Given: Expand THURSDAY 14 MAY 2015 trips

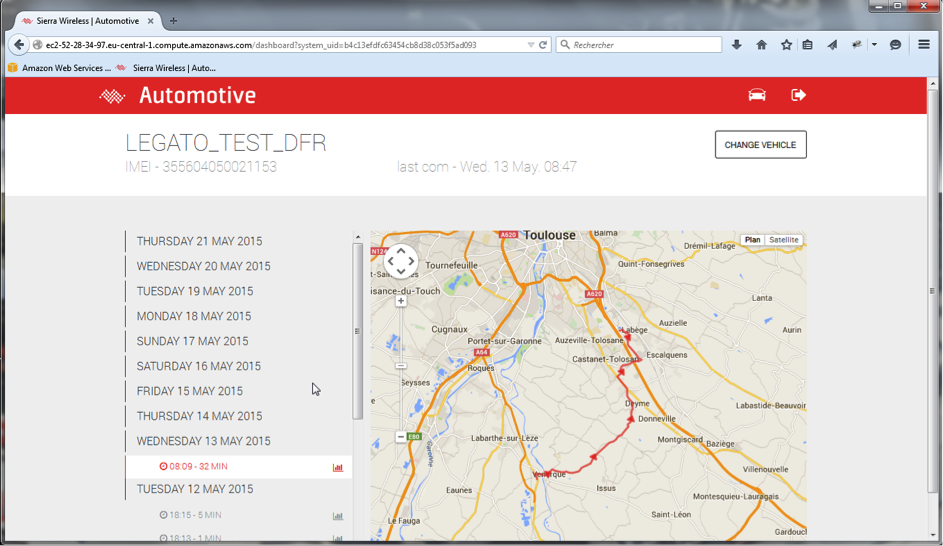Looking at the screenshot, I should tap(199, 416).
